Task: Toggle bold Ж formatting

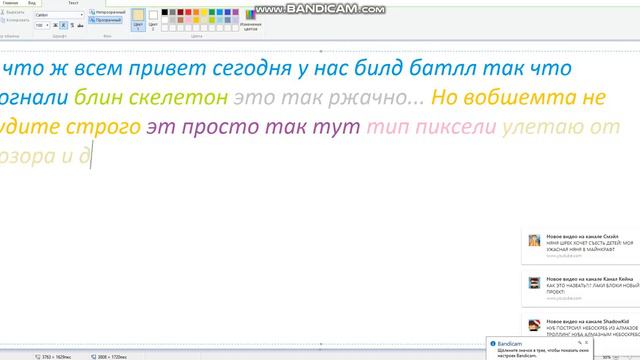Action: [x=55, y=25]
